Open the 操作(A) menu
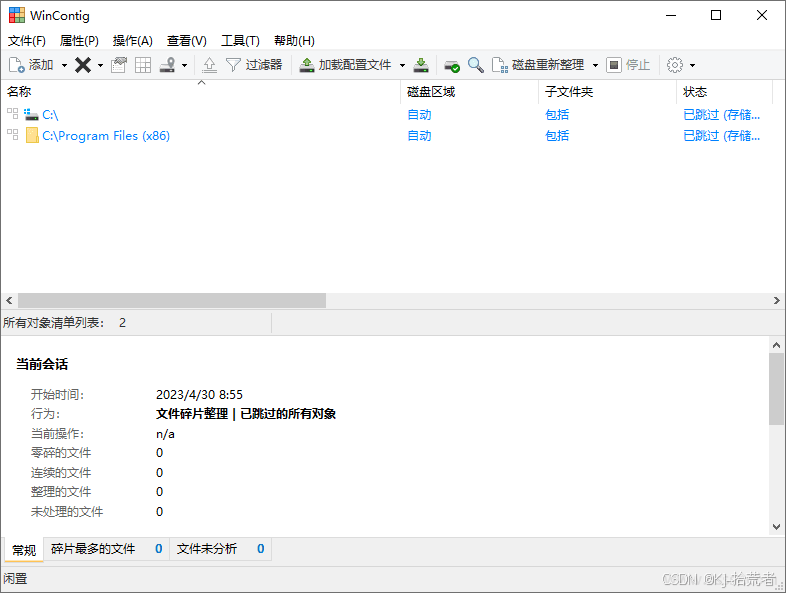 pos(132,41)
